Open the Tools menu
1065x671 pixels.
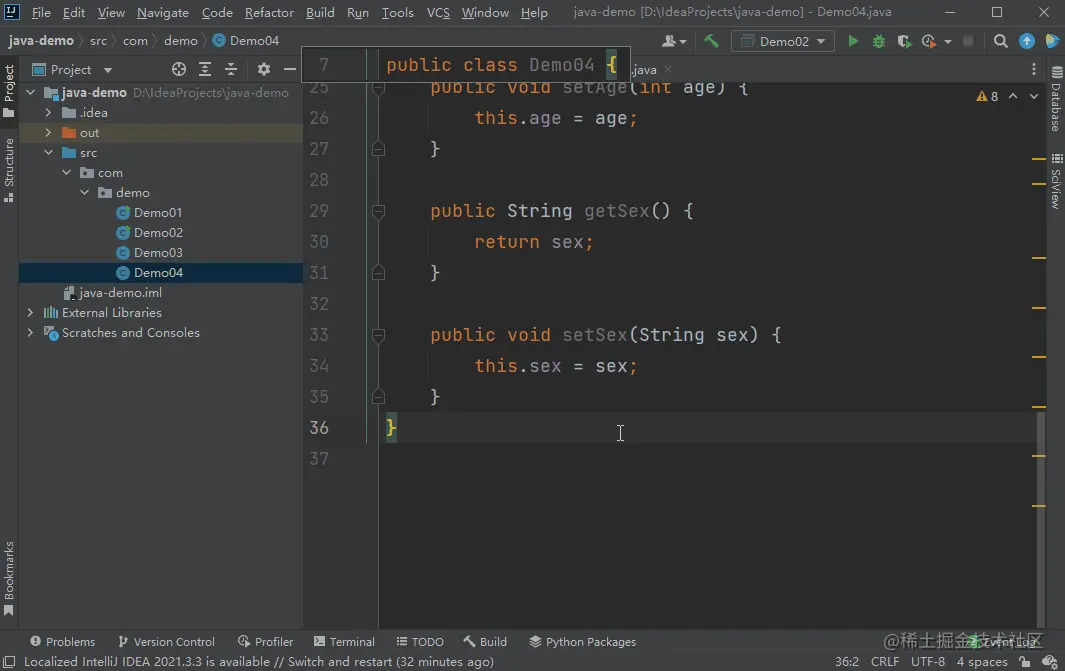click(397, 12)
